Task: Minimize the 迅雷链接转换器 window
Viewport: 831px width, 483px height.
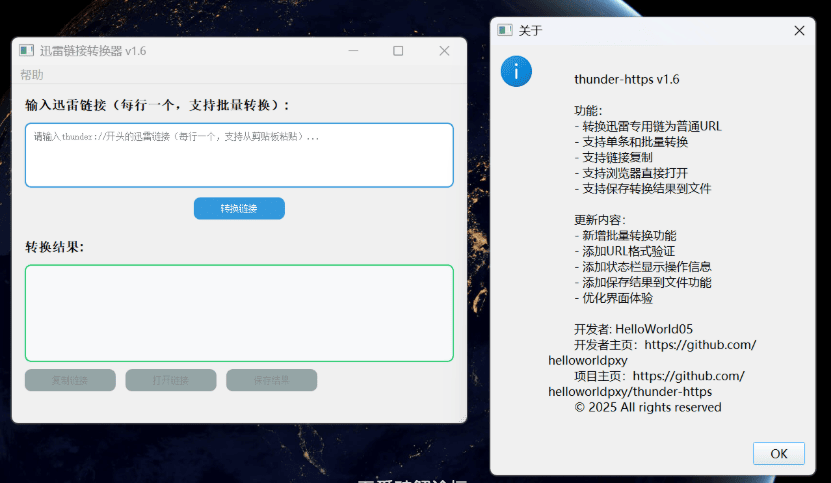Action: tap(353, 51)
